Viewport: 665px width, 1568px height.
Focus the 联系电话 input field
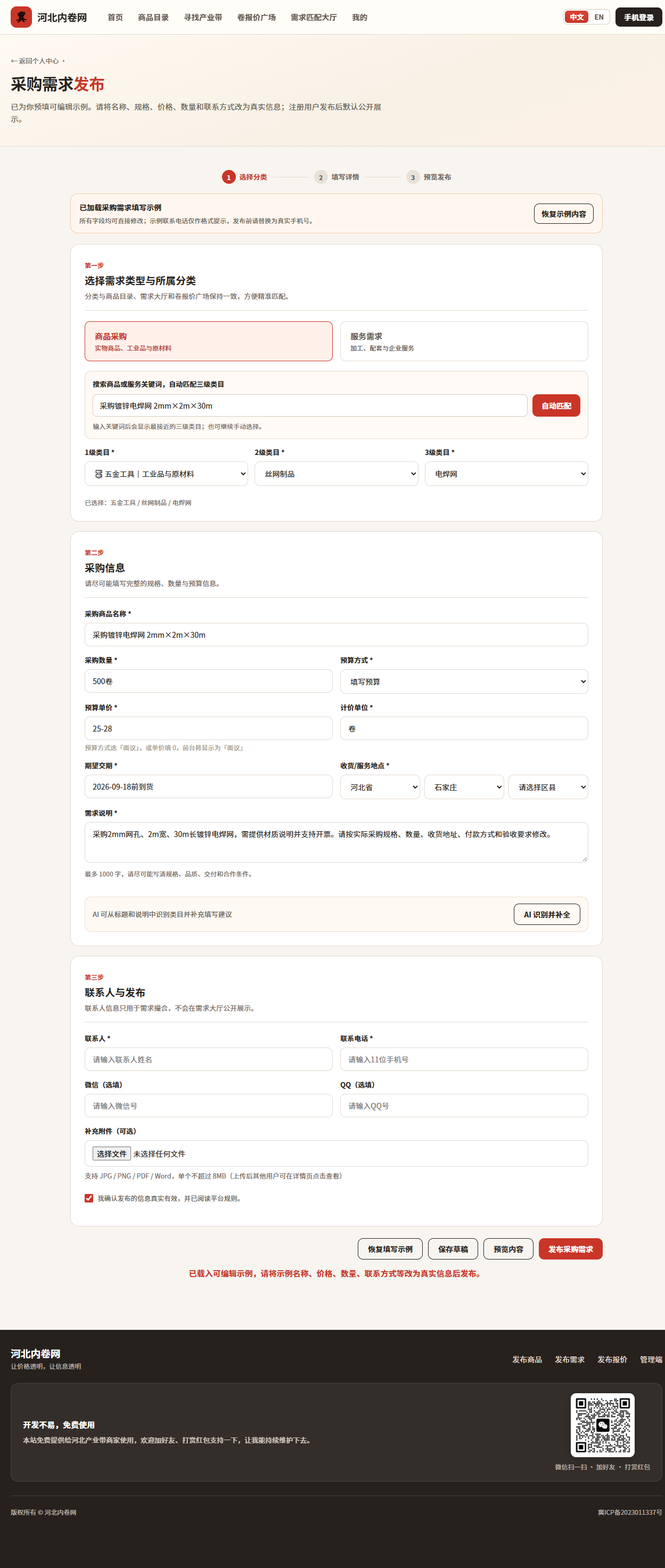click(x=464, y=1059)
